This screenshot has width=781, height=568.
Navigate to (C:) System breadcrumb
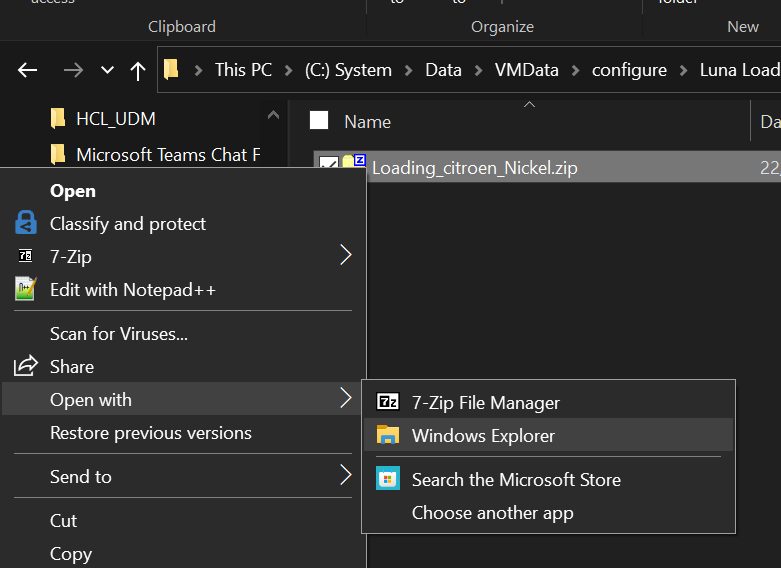tap(348, 70)
